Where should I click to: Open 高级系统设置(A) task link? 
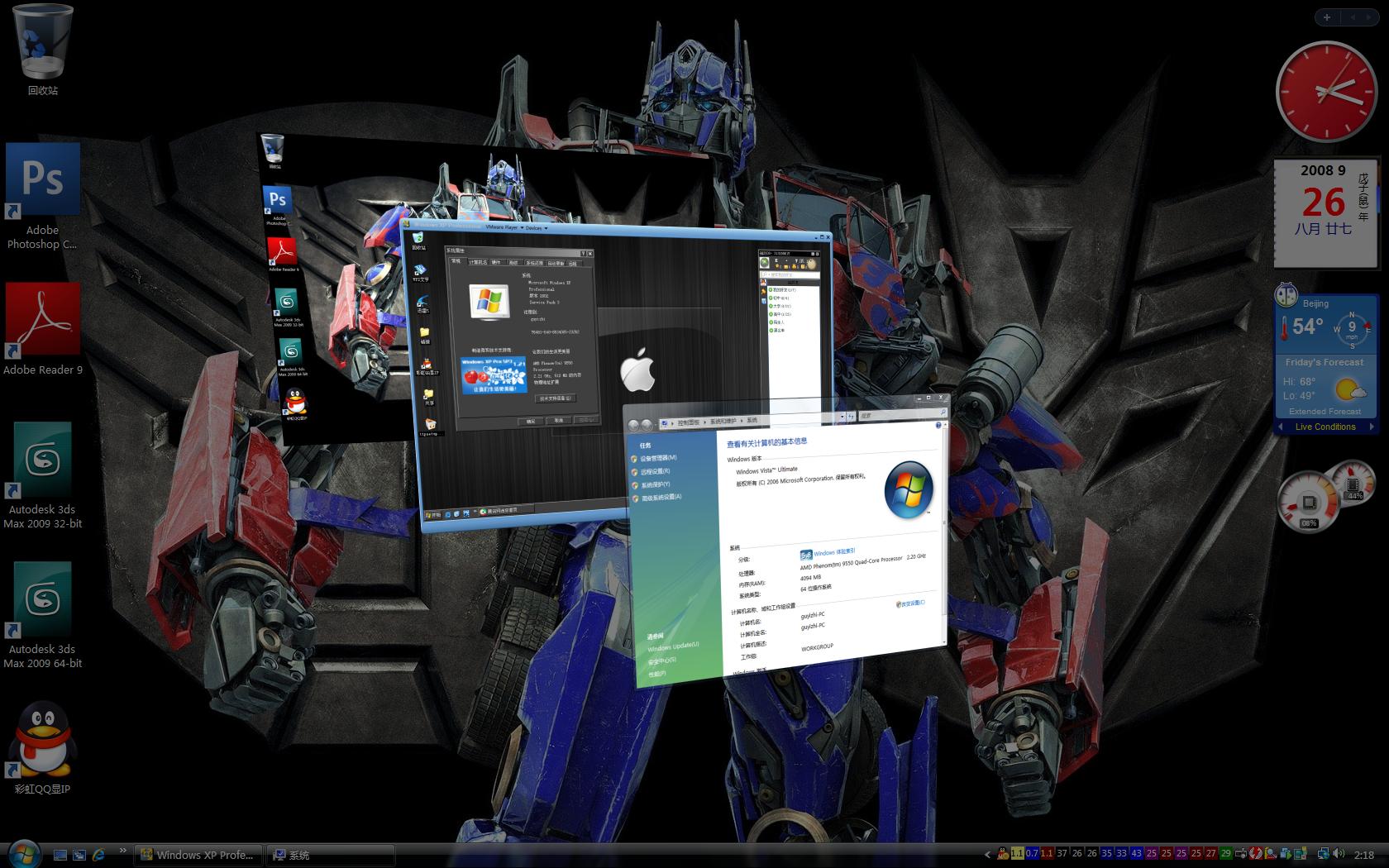[661, 497]
